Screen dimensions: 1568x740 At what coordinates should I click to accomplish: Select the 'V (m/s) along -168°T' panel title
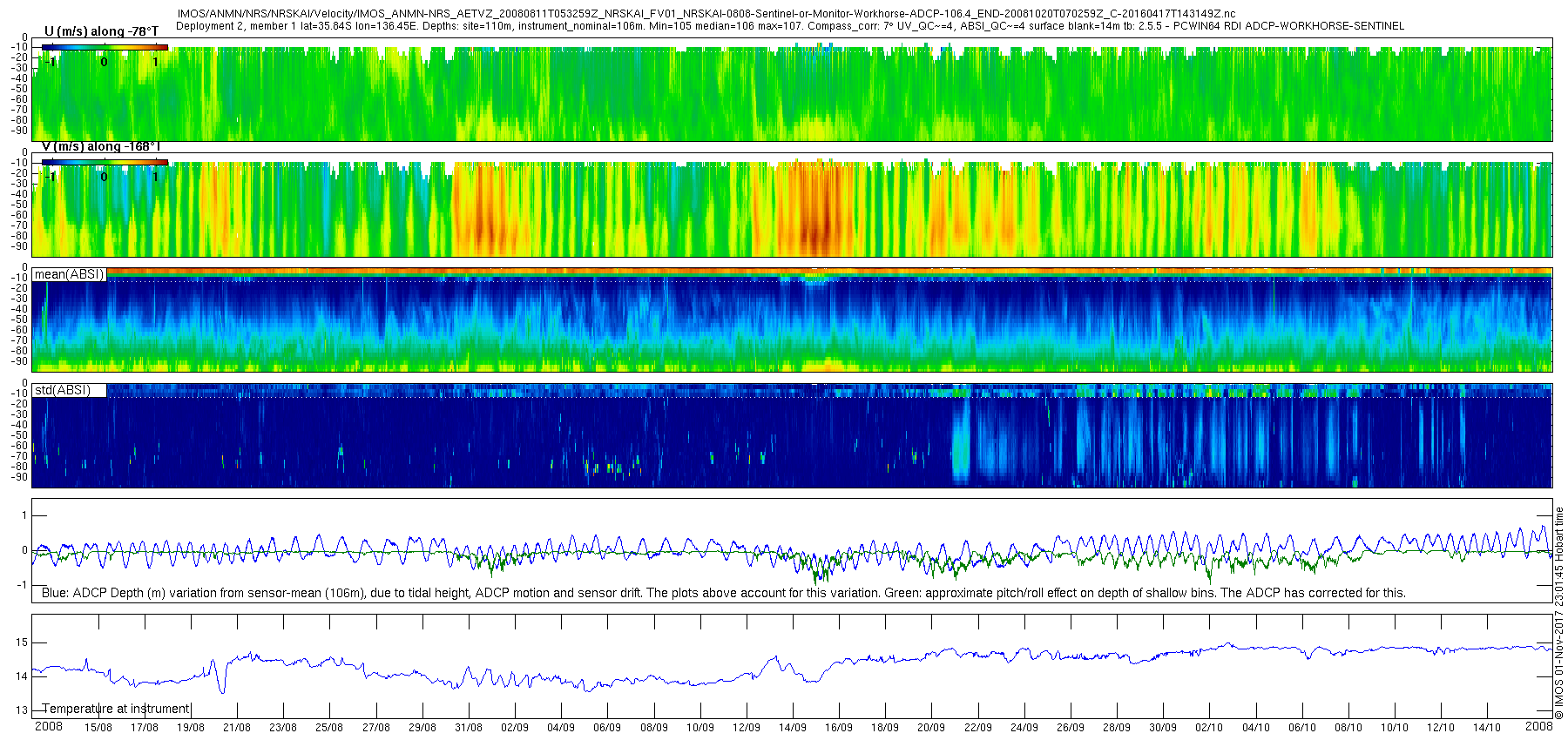pos(101,146)
